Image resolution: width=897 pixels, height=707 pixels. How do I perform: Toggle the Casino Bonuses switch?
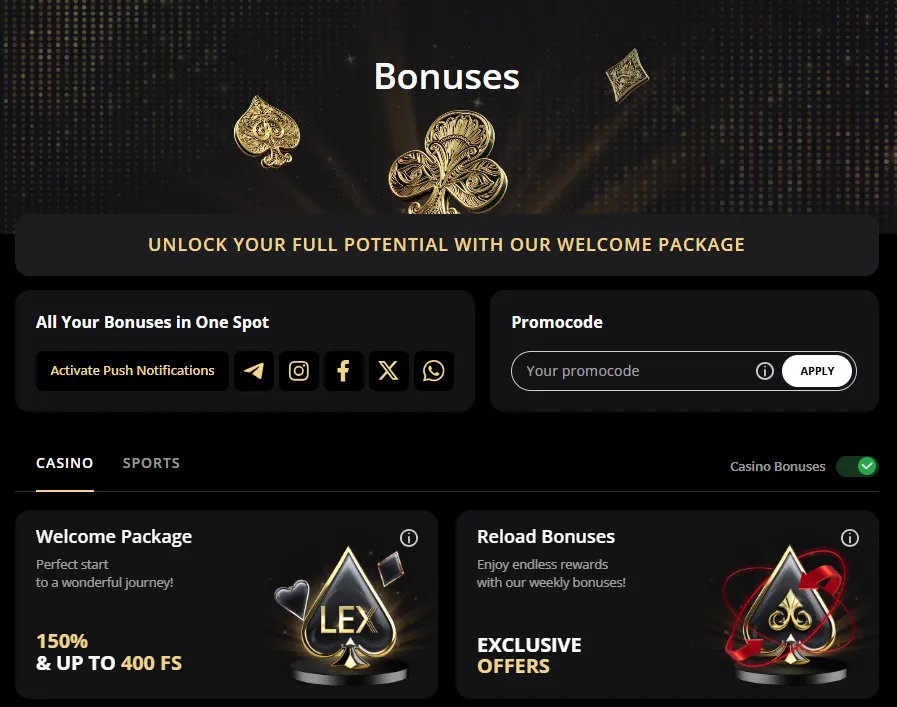pyautogui.click(x=856, y=466)
